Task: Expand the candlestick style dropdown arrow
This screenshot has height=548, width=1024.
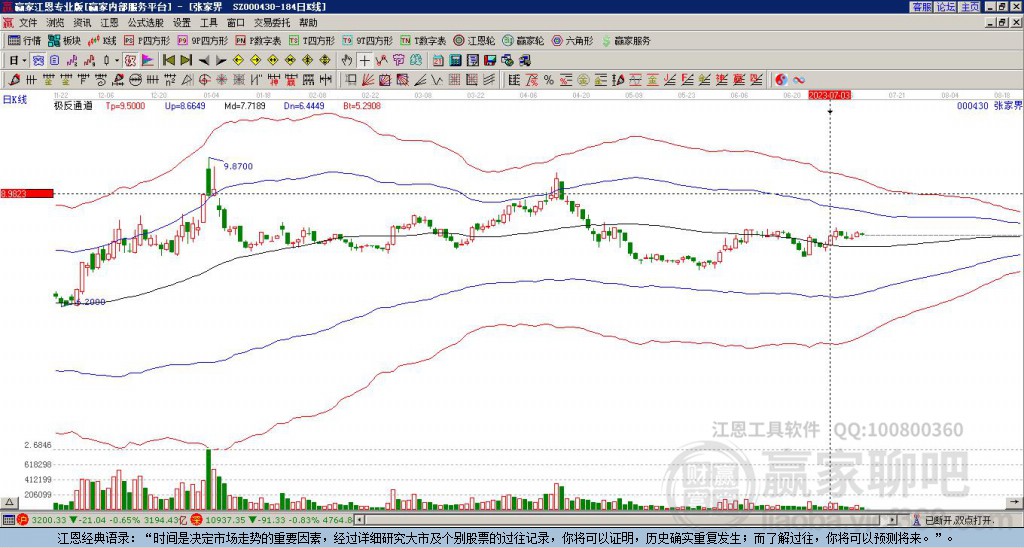Action: [117, 61]
